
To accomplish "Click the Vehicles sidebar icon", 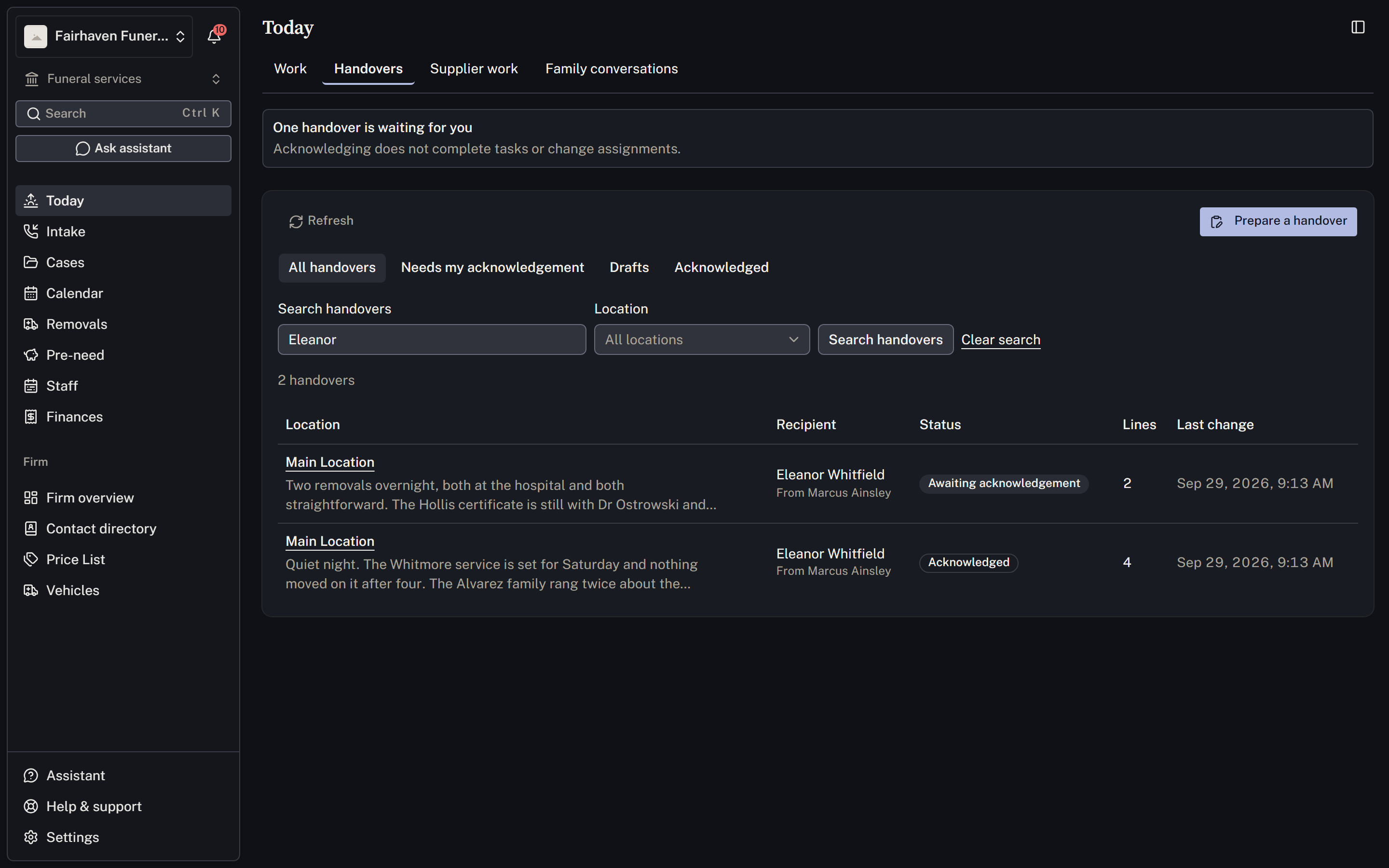I will 31,590.
